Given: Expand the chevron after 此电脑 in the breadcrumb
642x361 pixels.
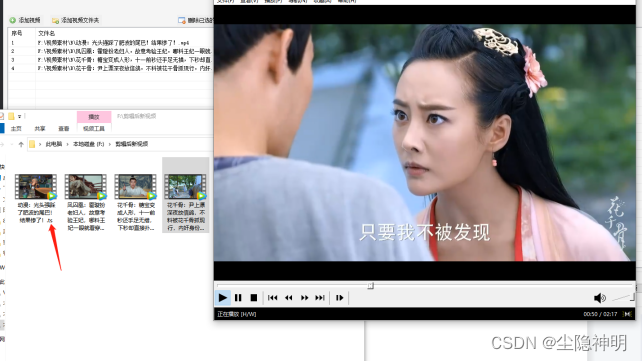Looking at the screenshot, I should click(x=68, y=144).
